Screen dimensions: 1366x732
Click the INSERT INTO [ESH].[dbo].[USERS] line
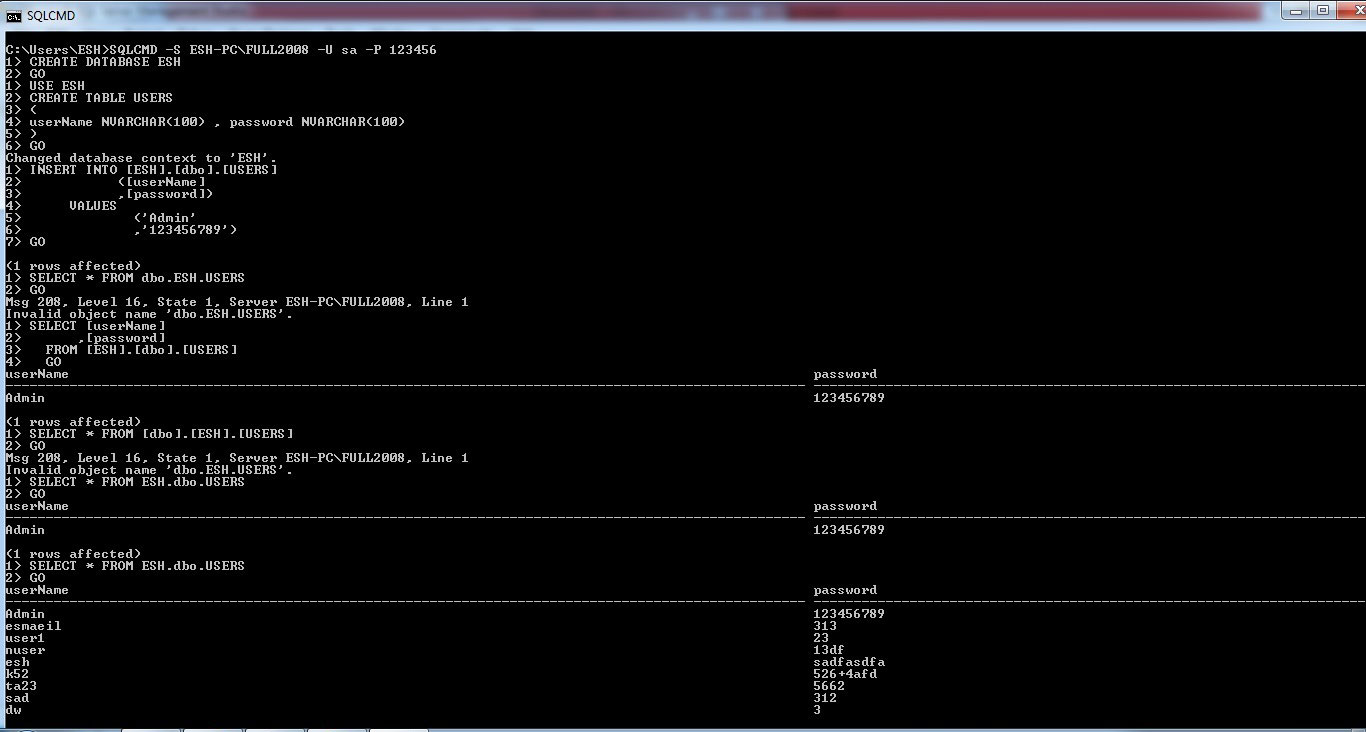152,170
